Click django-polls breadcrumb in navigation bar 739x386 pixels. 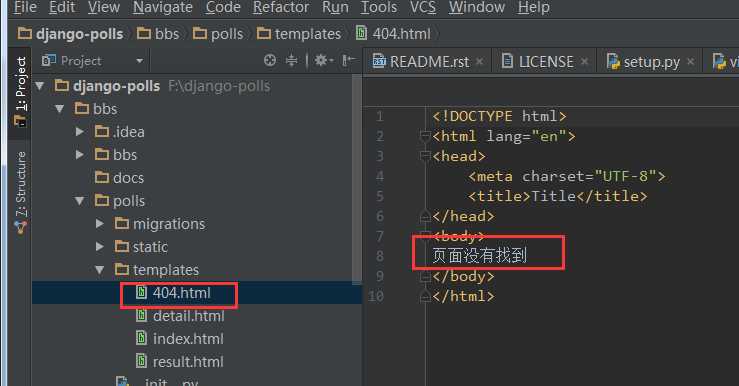pyautogui.click(x=71, y=34)
